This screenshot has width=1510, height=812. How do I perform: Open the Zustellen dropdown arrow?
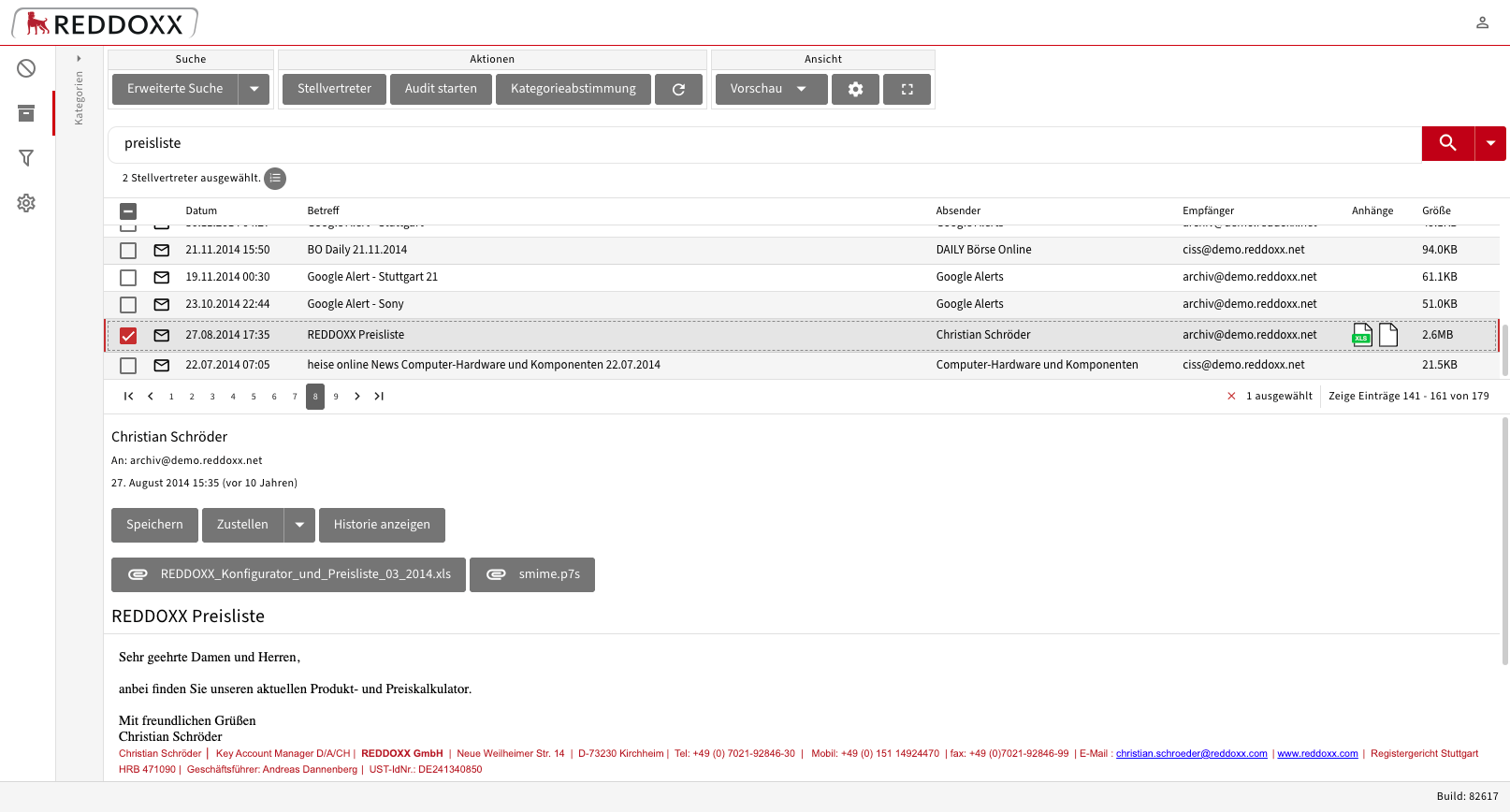pyautogui.click(x=299, y=525)
